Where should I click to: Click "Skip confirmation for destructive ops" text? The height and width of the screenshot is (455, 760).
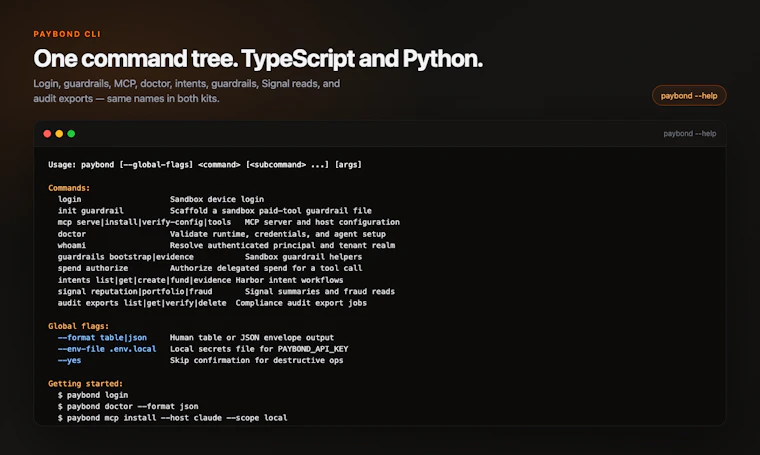[257, 361]
